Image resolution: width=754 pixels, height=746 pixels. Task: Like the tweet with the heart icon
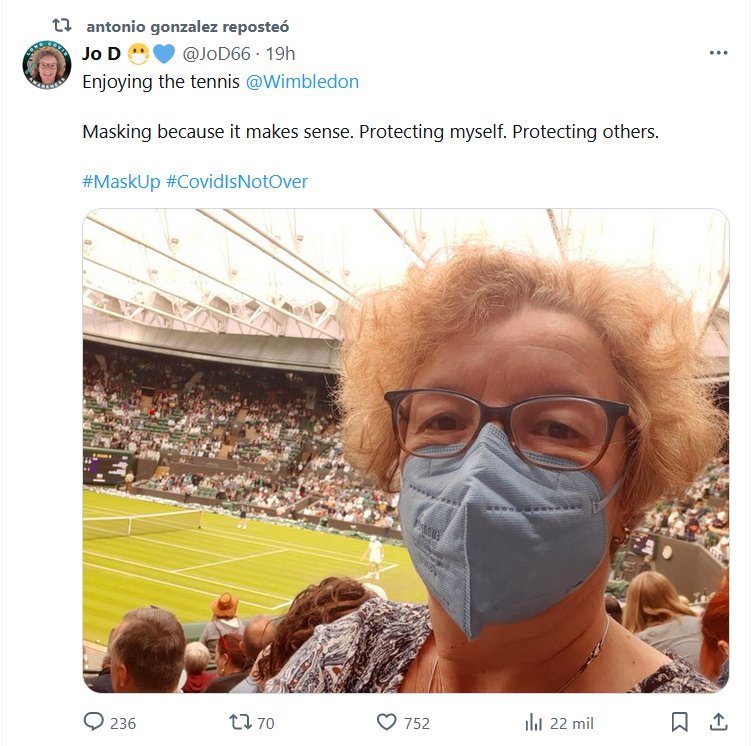387,722
